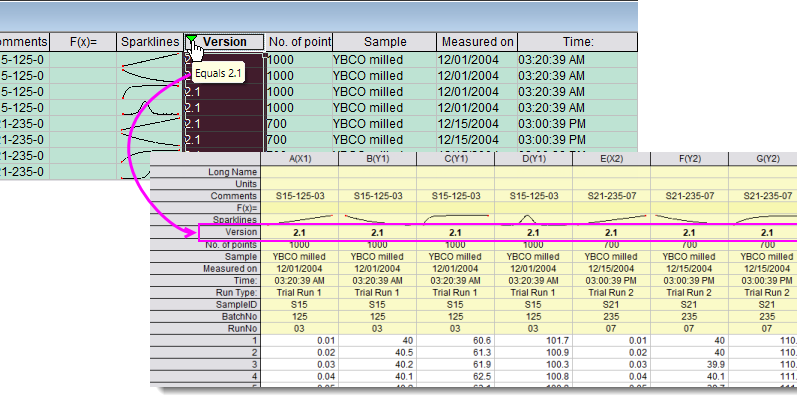
Task: Click BatchNo cell 235 in column F(Y2)
Action: tap(689, 317)
